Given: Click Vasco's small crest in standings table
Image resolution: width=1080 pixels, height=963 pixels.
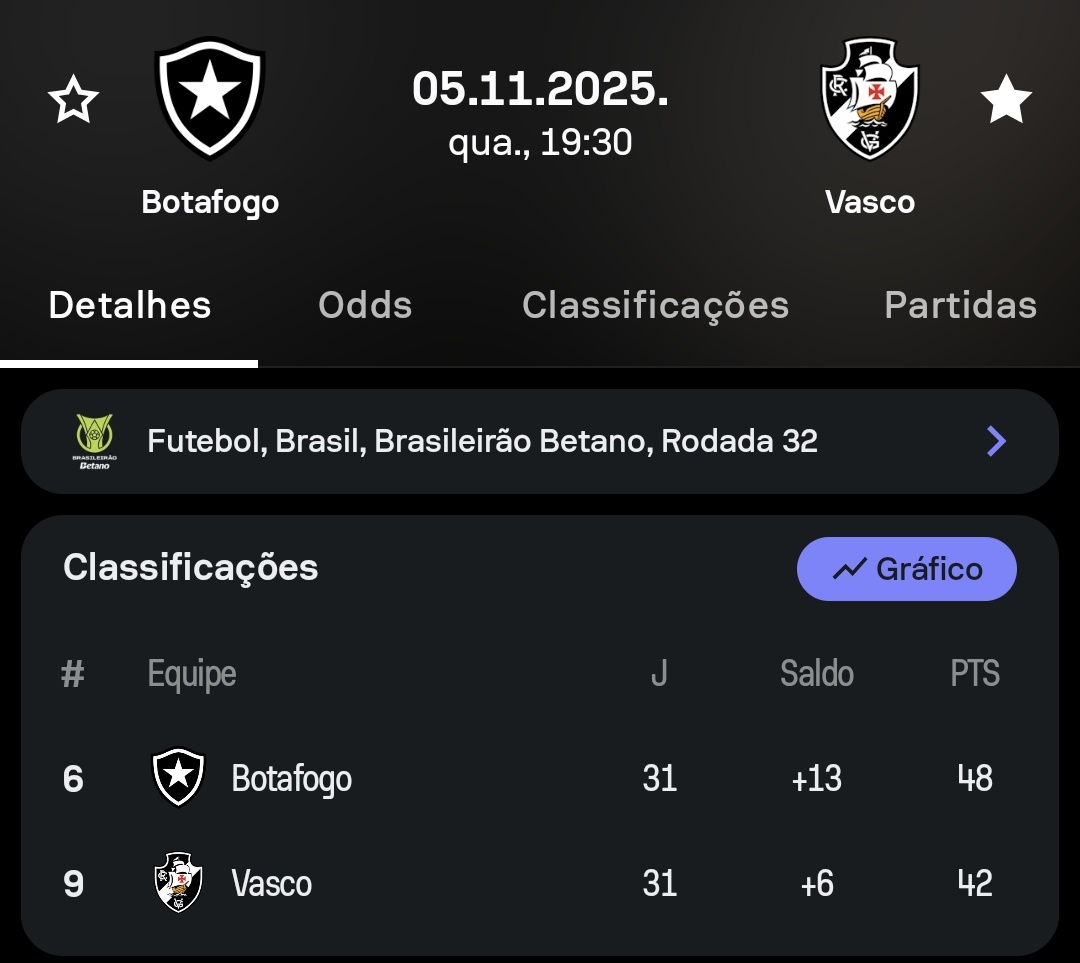Looking at the screenshot, I should pyautogui.click(x=178, y=882).
